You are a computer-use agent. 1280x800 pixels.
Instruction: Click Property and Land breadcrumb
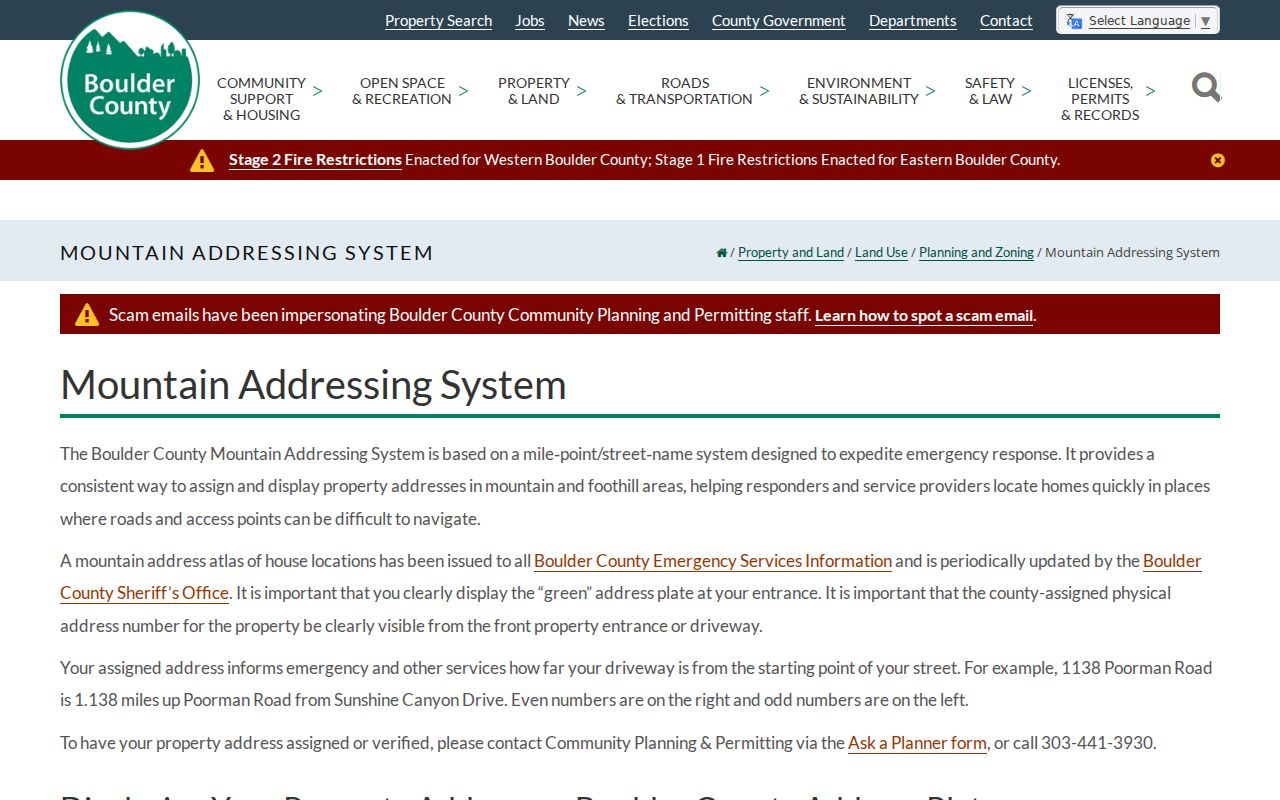point(791,253)
